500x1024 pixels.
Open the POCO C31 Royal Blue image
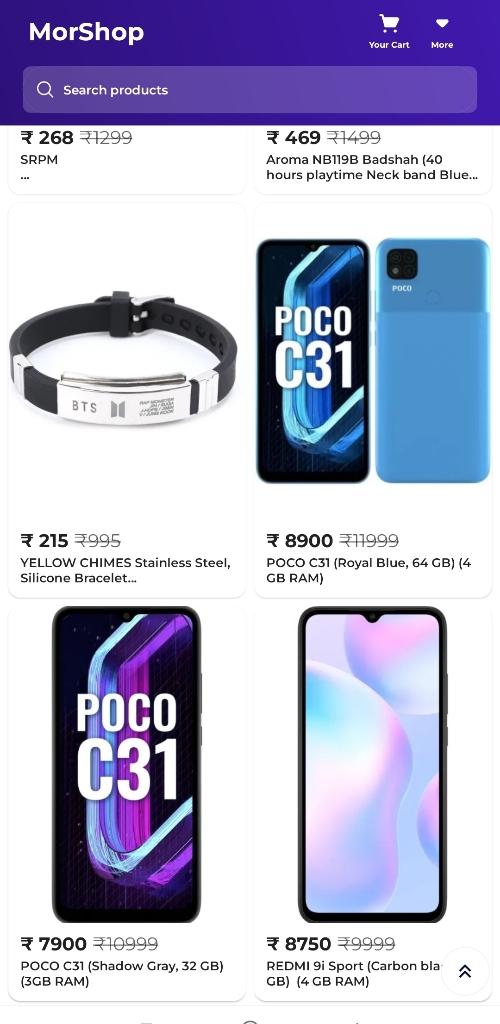(373, 361)
